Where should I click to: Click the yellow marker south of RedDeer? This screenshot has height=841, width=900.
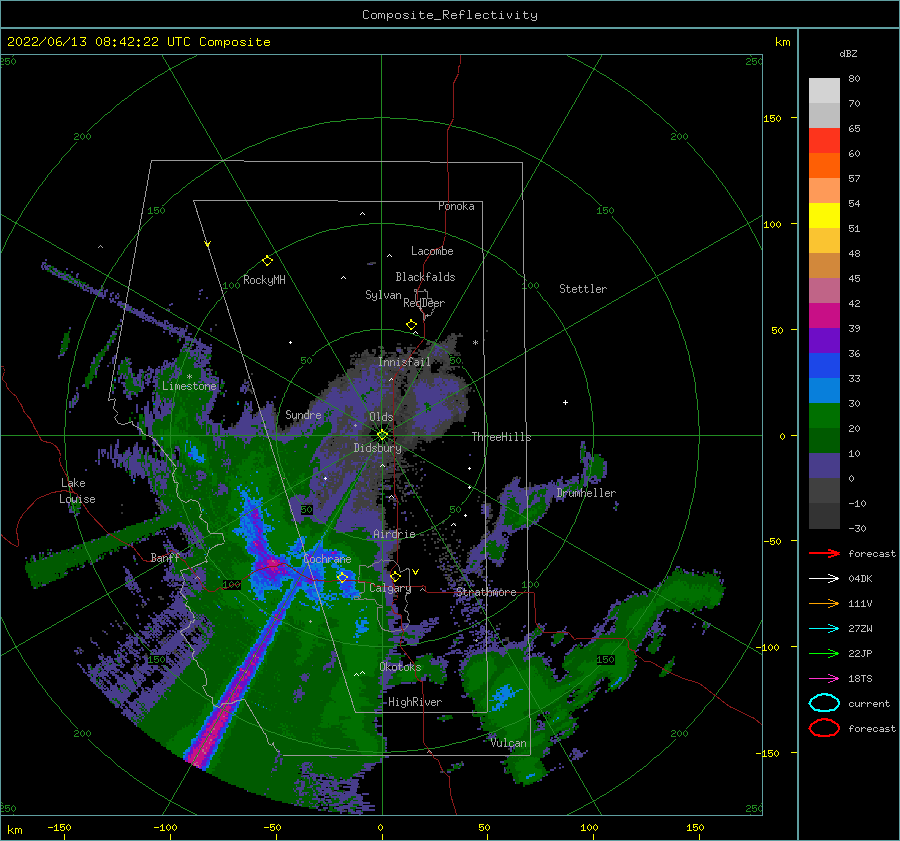coord(411,325)
